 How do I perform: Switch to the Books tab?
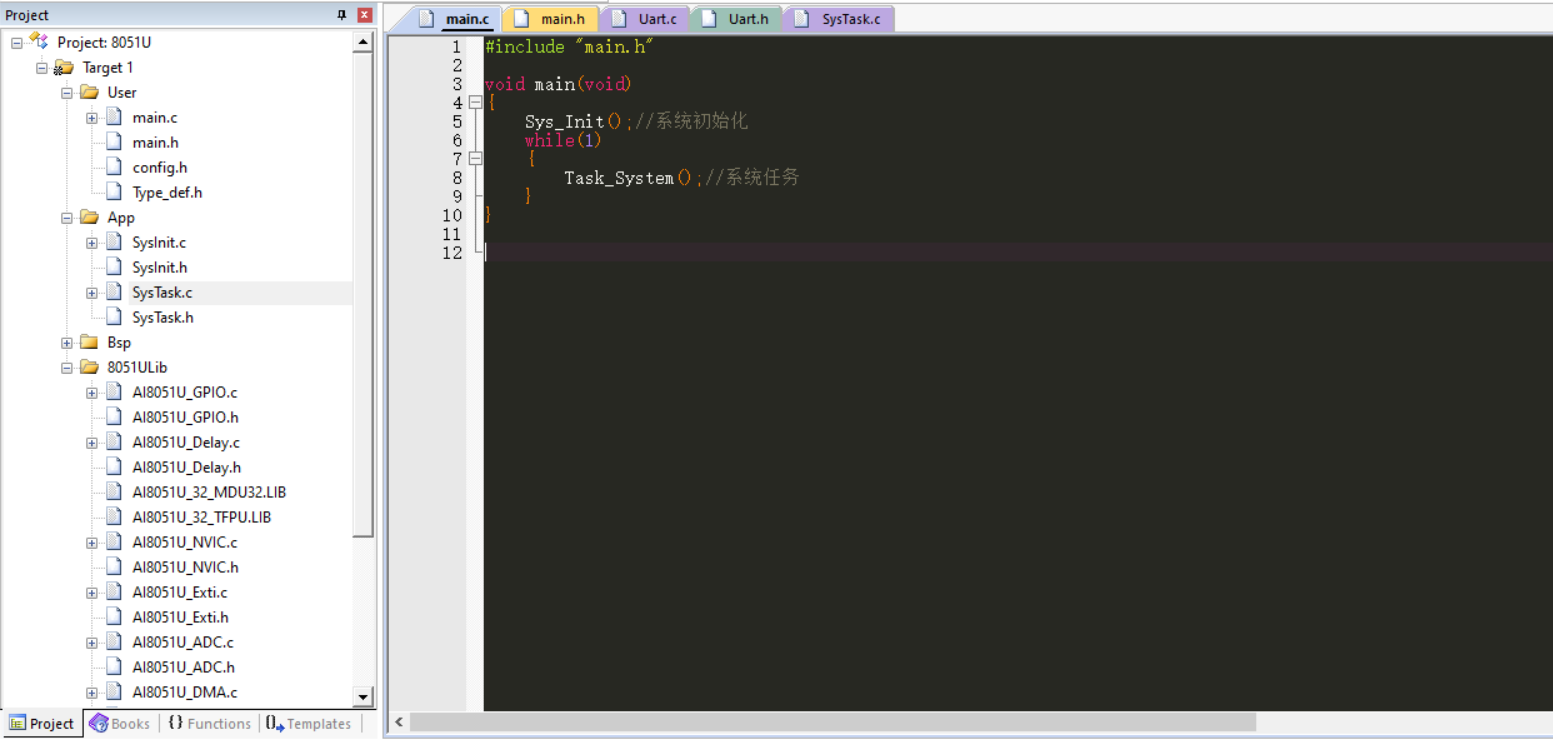click(120, 723)
